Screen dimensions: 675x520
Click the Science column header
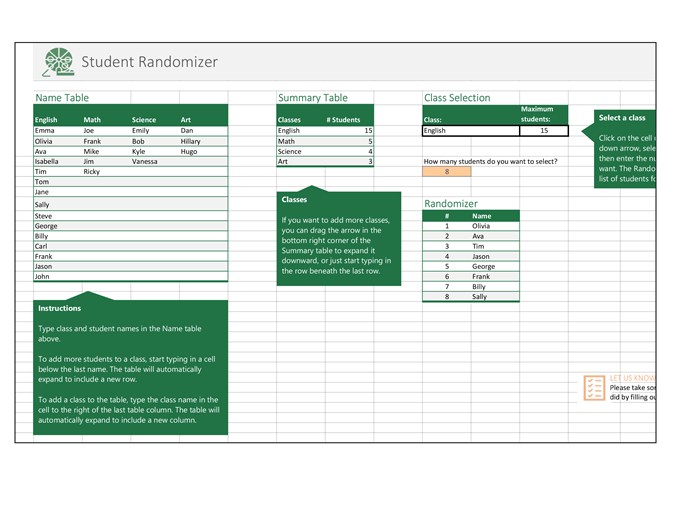tap(144, 120)
